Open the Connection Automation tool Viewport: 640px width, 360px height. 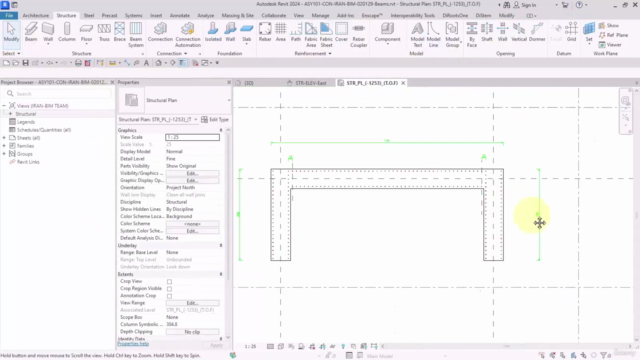[x=188, y=34]
